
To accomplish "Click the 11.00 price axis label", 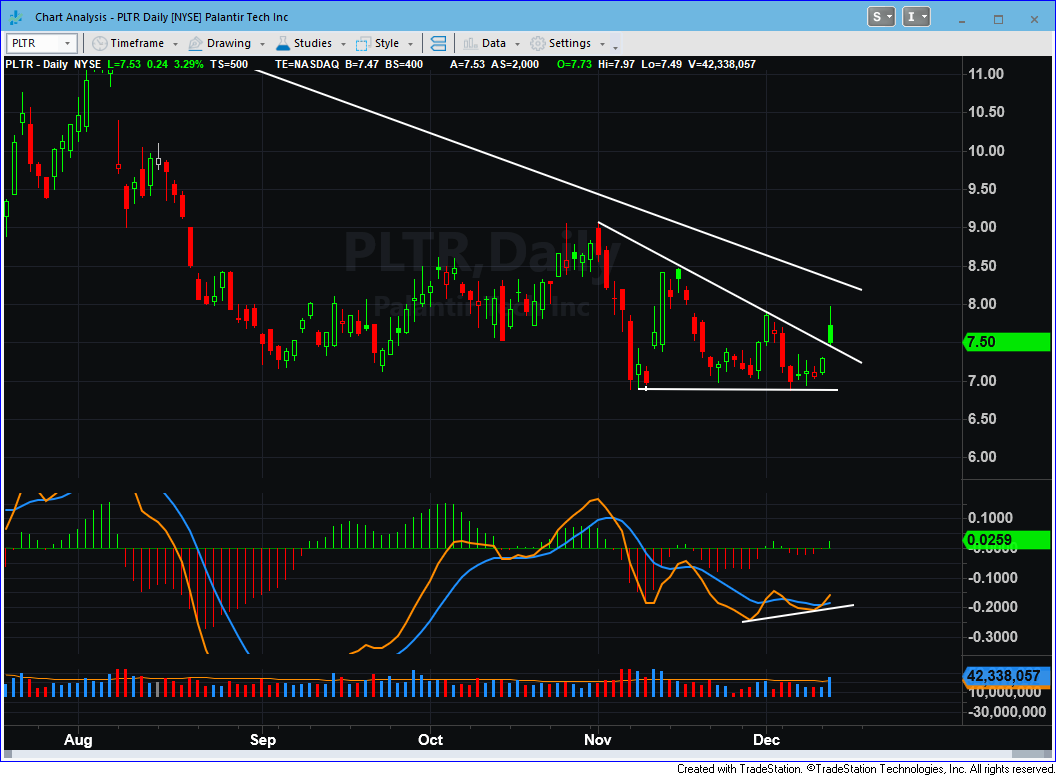I will click(986, 73).
